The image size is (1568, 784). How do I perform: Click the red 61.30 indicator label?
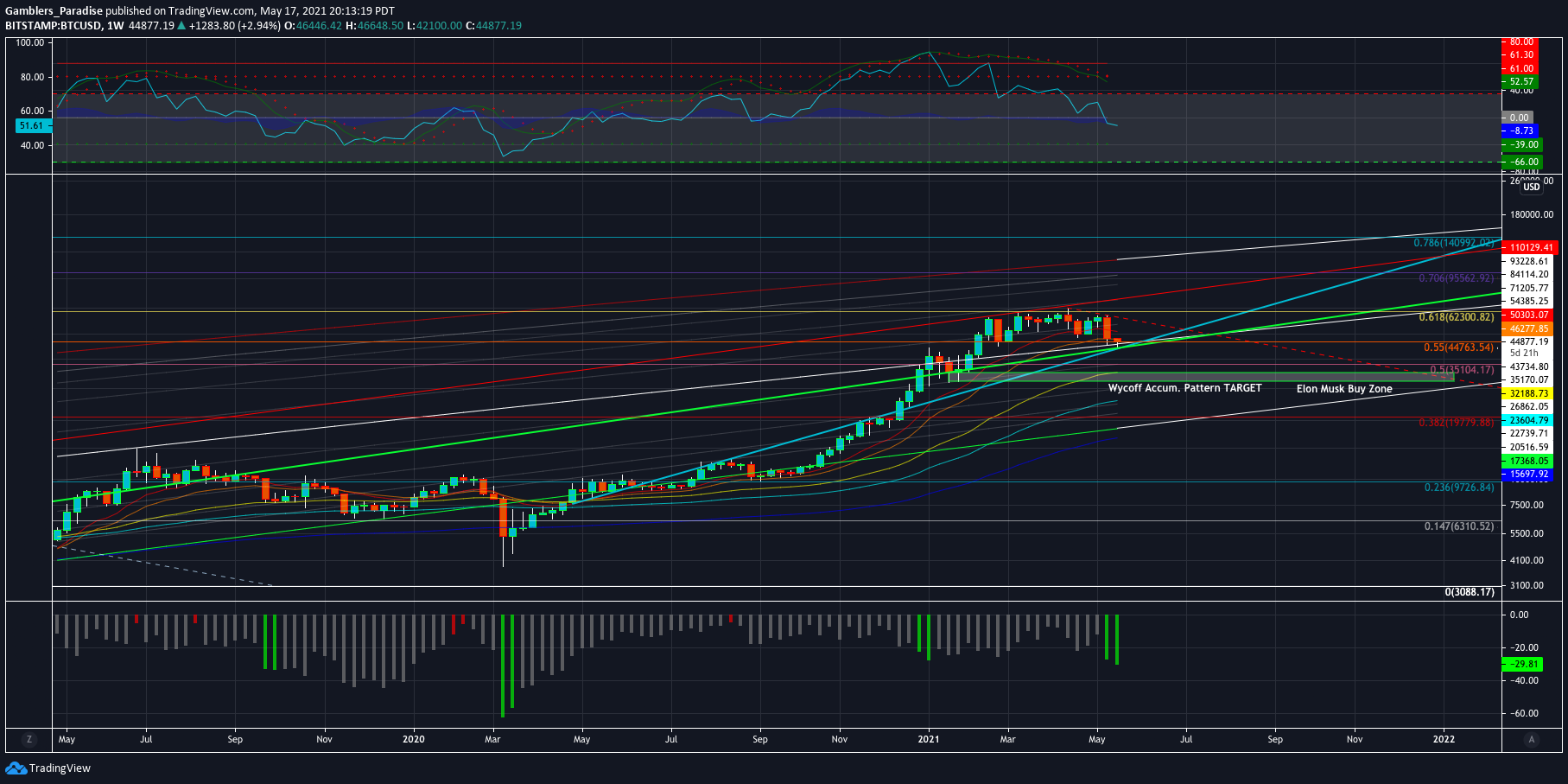click(1521, 54)
